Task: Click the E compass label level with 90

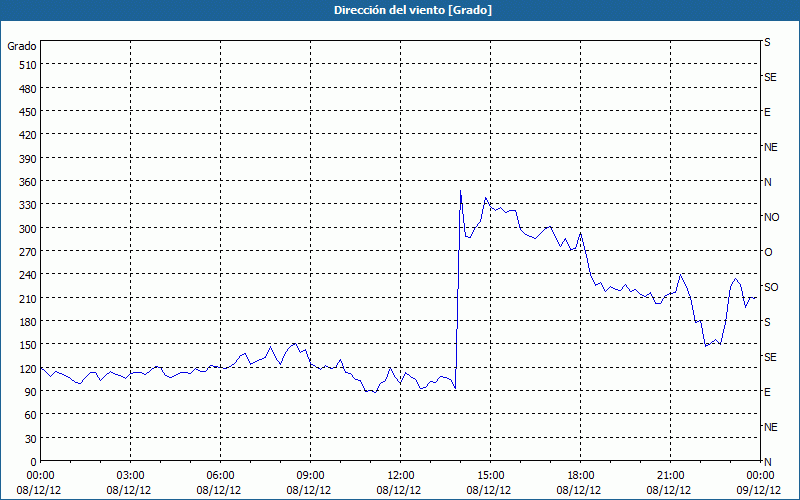Action: [767, 392]
